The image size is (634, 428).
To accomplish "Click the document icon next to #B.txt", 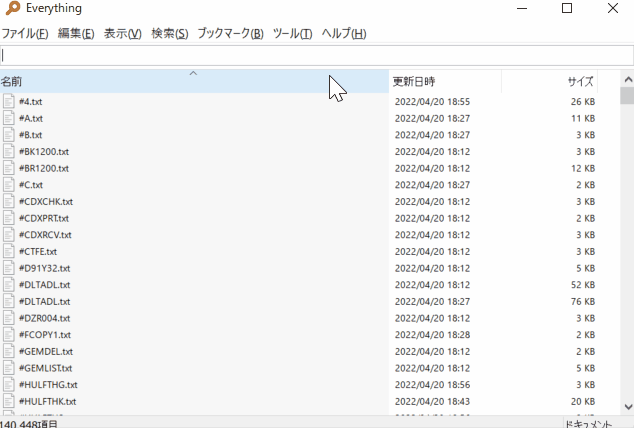I will (8, 135).
